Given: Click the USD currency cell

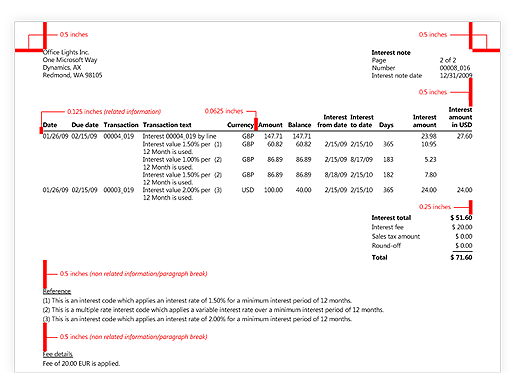Looking at the screenshot, I should [248, 190].
